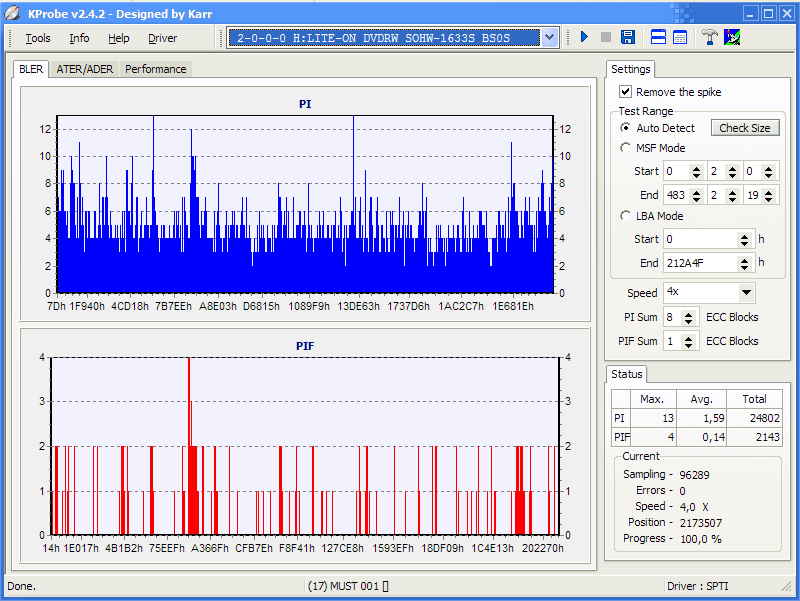Switch to the ATER/ADER tab
The width and height of the screenshot is (800, 601).
click(x=84, y=69)
